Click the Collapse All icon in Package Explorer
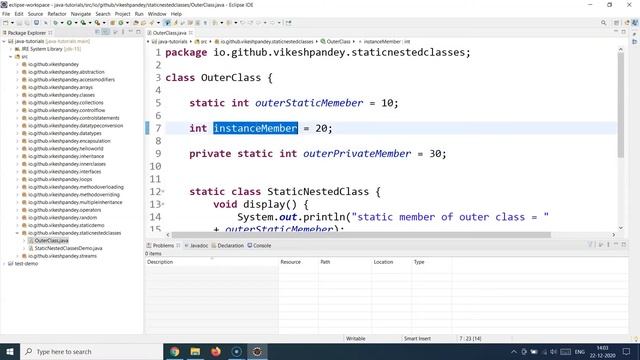 [x=97, y=32]
